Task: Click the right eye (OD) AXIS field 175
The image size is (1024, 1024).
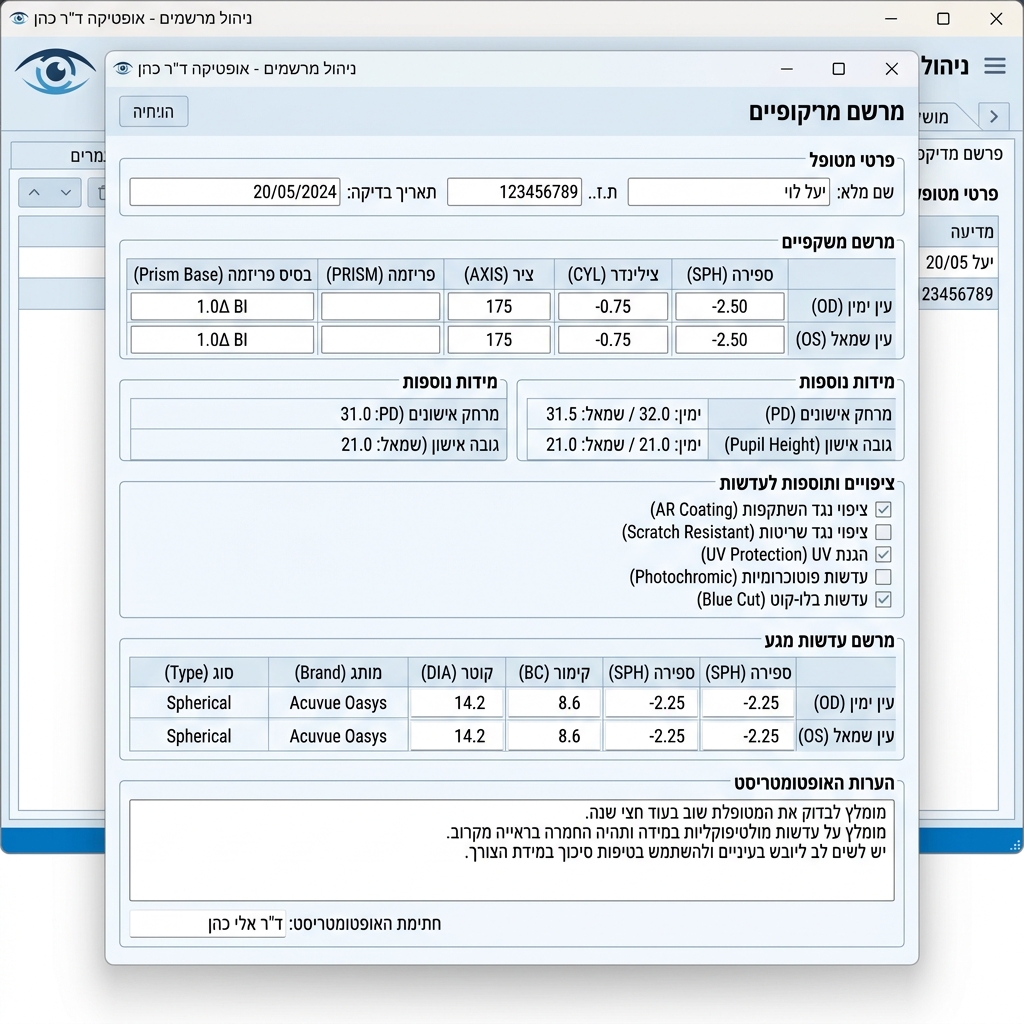Action: (499, 306)
